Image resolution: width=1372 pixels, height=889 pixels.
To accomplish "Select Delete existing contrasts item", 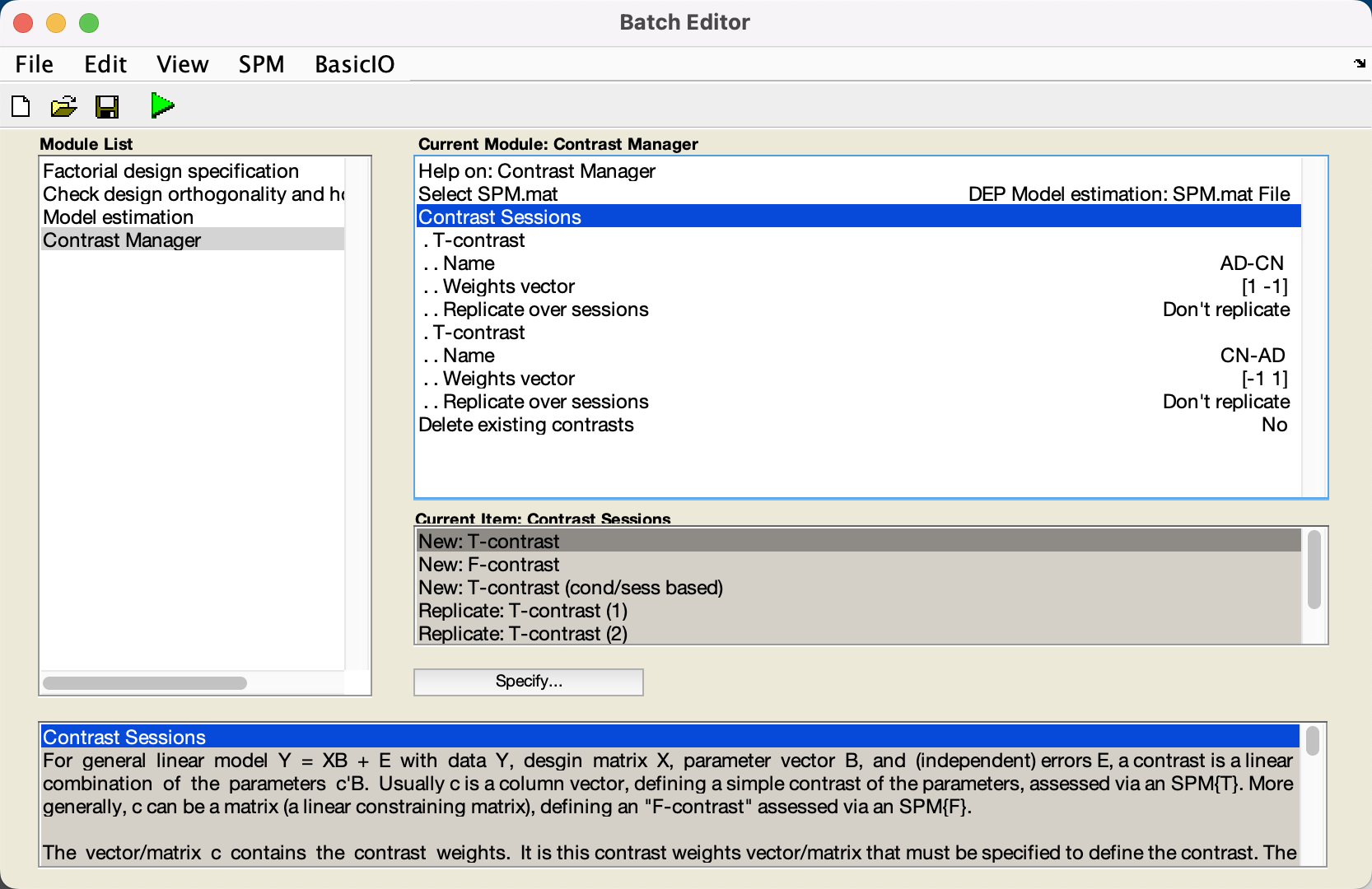I will point(858,425).
